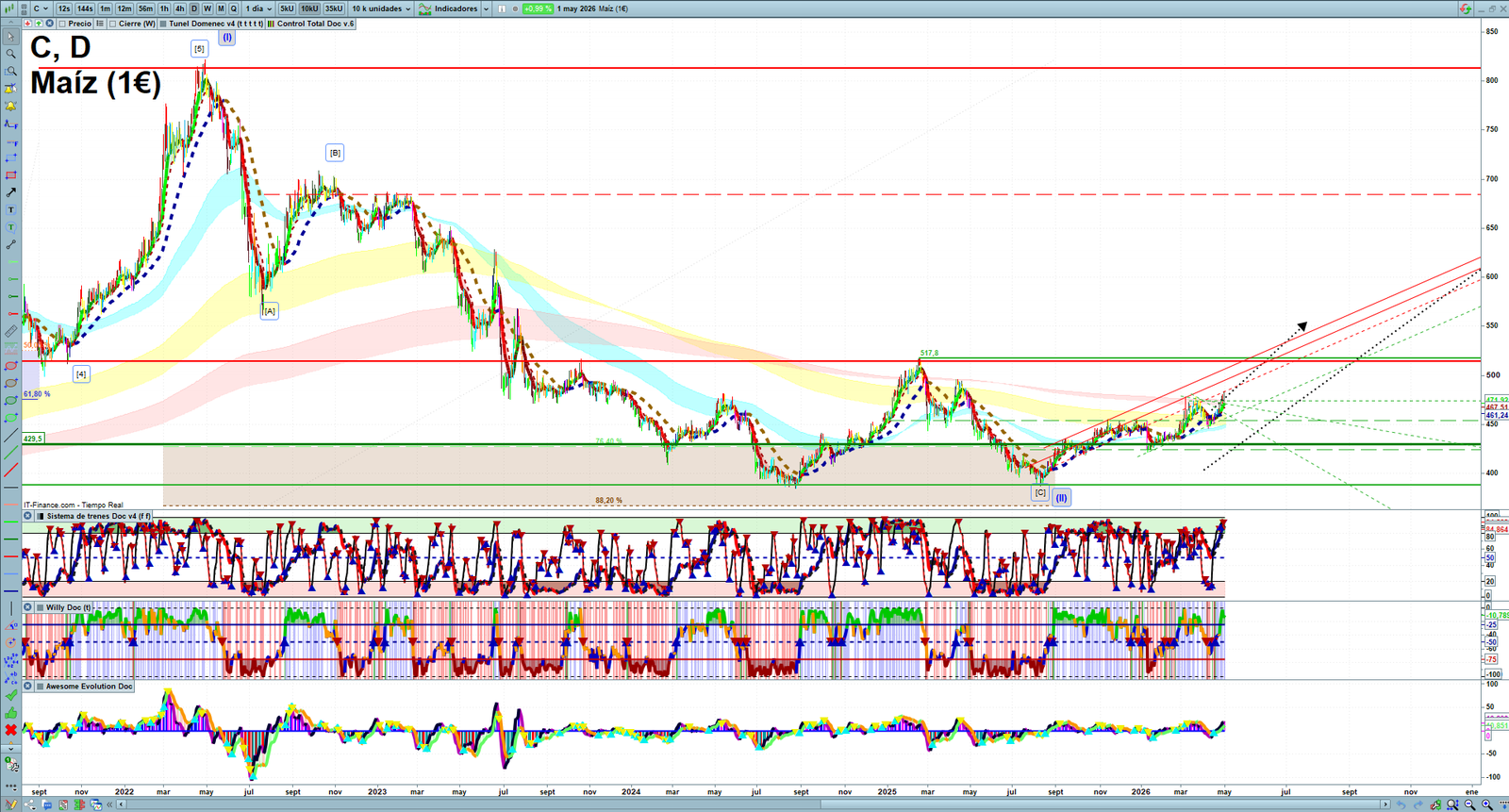Image resolution: width=1509 pixels, height=812 pixels.
Task: Toggle the Tunel Domenec v4 indicator square
Action: click(x=163, y=24)
